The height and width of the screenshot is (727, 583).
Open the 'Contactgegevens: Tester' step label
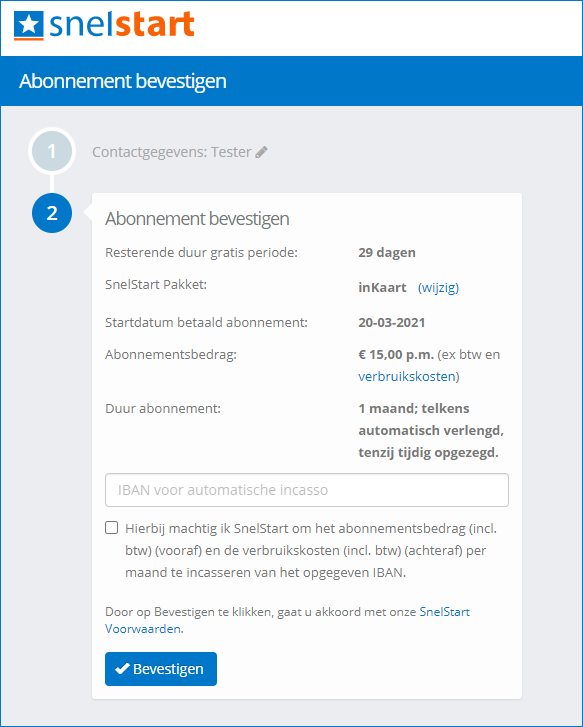[x=172, y=152]
